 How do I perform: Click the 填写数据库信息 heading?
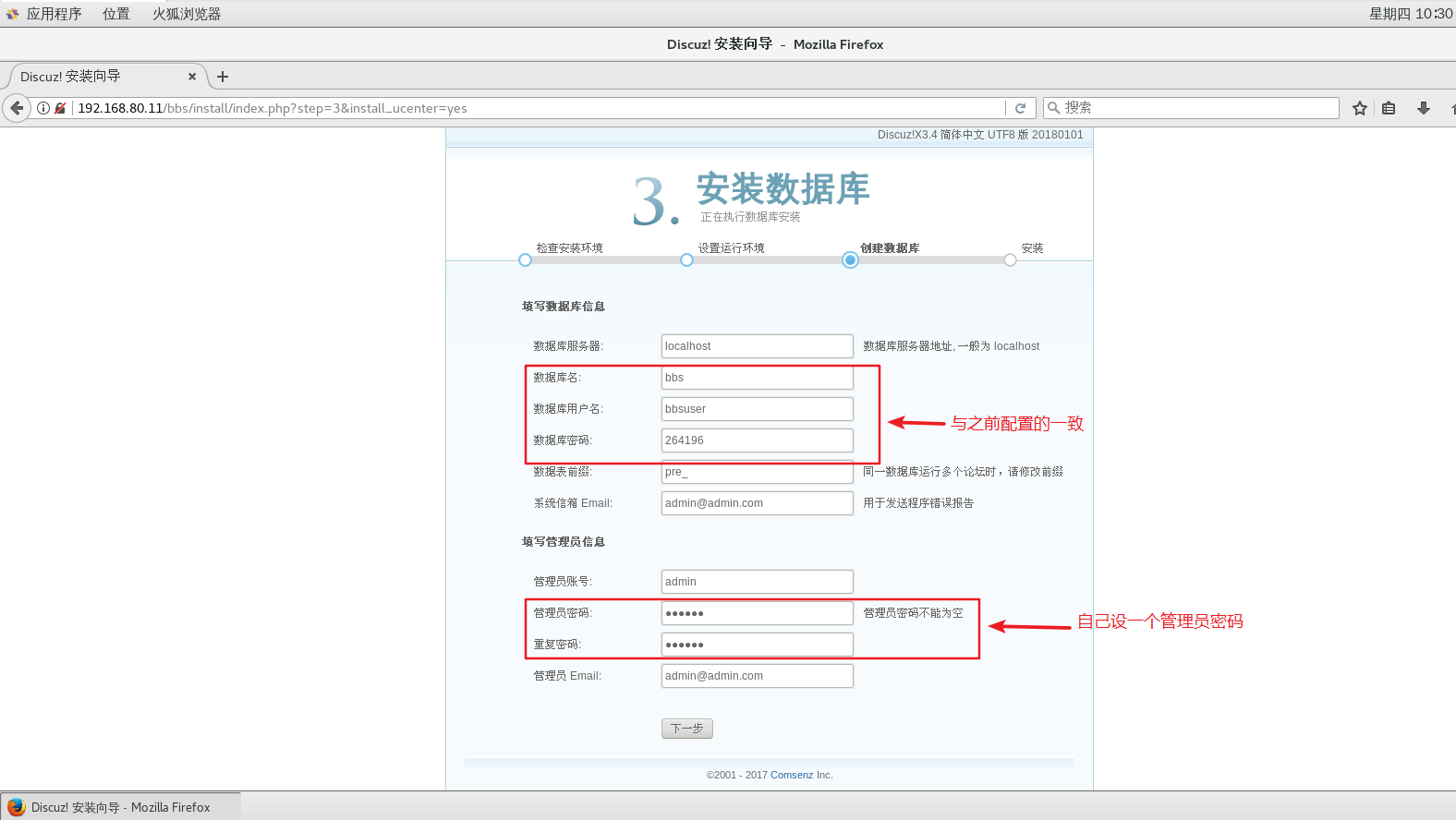pyautogui.click(x=564, y=307)
